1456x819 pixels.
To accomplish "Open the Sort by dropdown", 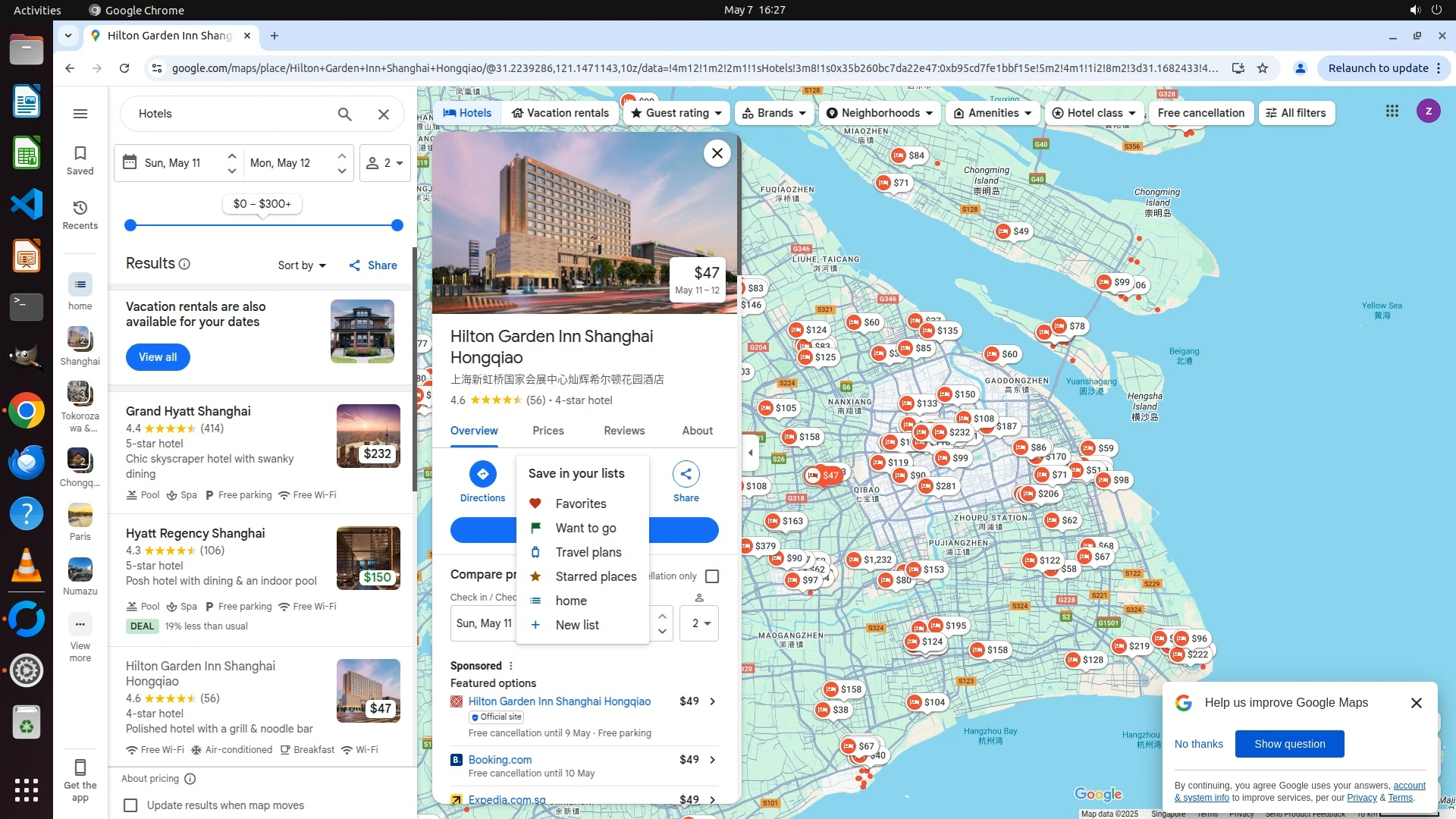I will [301, 265].
